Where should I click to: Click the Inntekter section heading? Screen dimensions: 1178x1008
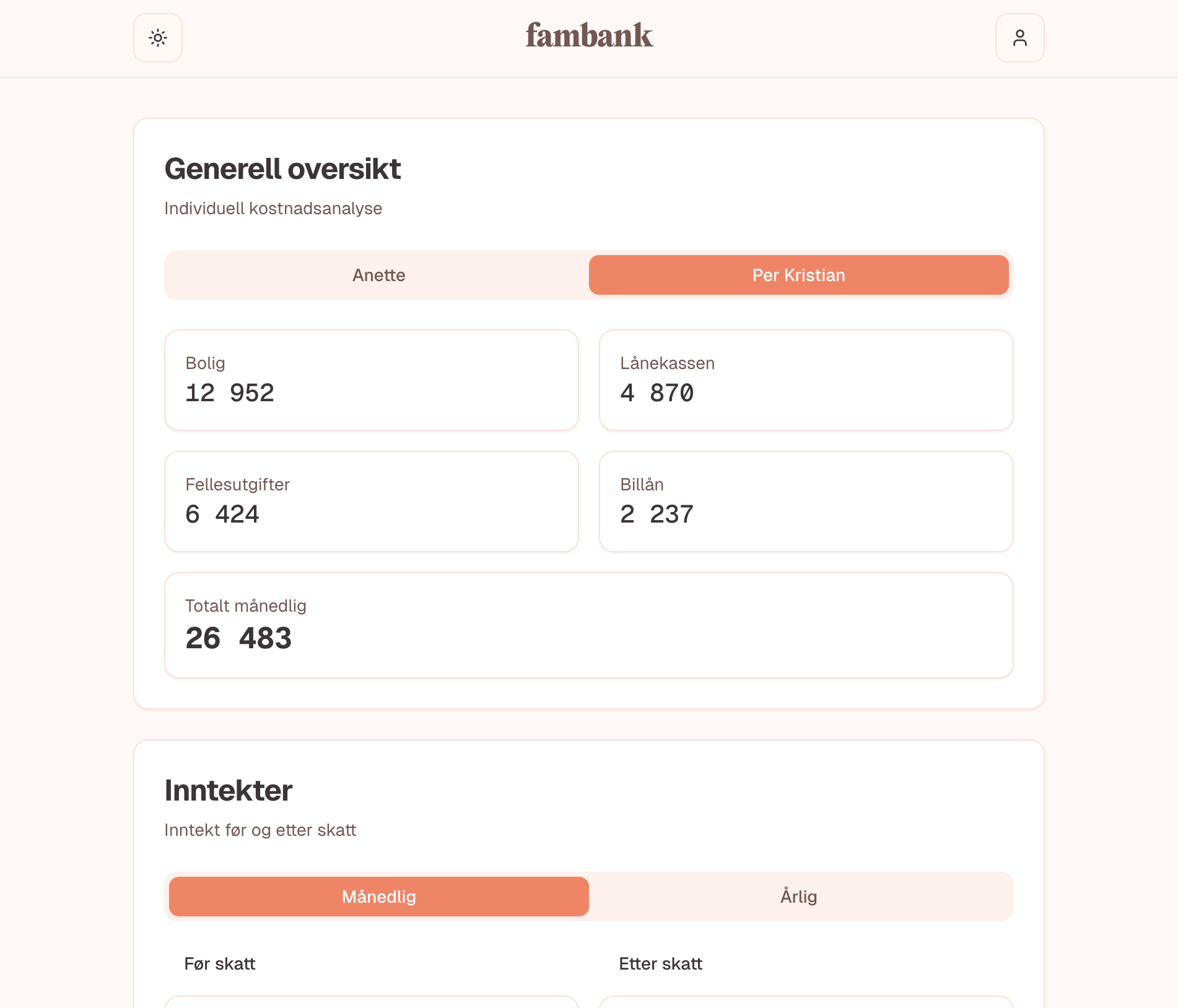coord(228,791)
